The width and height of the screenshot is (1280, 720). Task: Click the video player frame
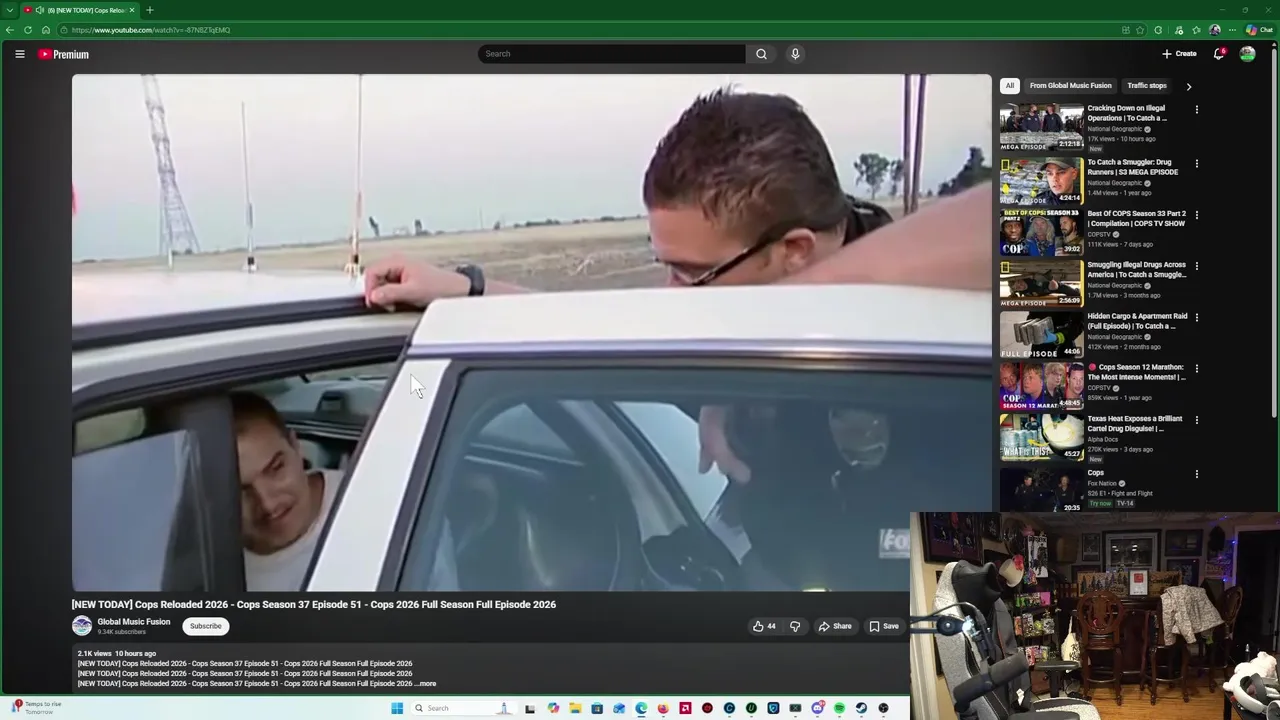coord(531,333)
